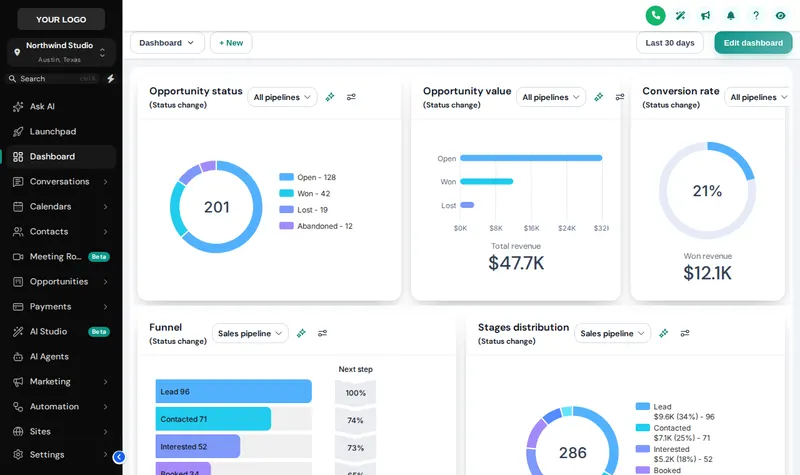Open Conversations in the sidebar
The image size is (800, 475).
point(61,182)
